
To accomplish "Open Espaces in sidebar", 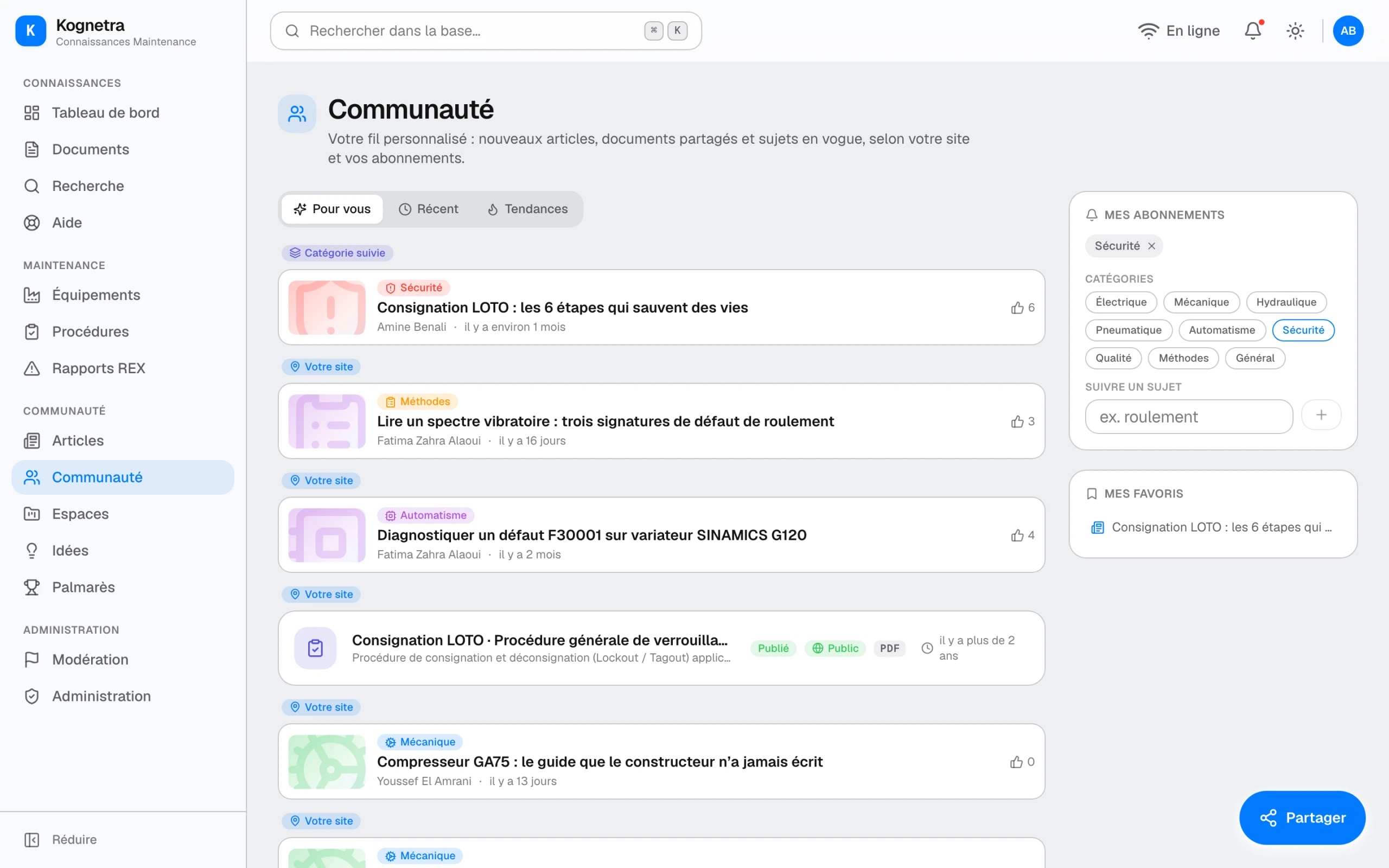I will (x=123, y=514).
